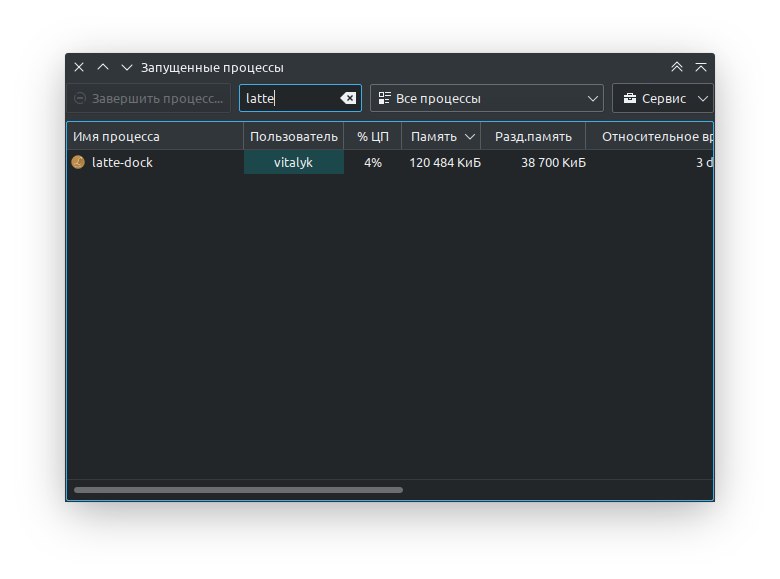The height and width of the screenshot is (579, 780).
Task: Click the double up-arrow icon in title bar
Action: pos(677,67)
